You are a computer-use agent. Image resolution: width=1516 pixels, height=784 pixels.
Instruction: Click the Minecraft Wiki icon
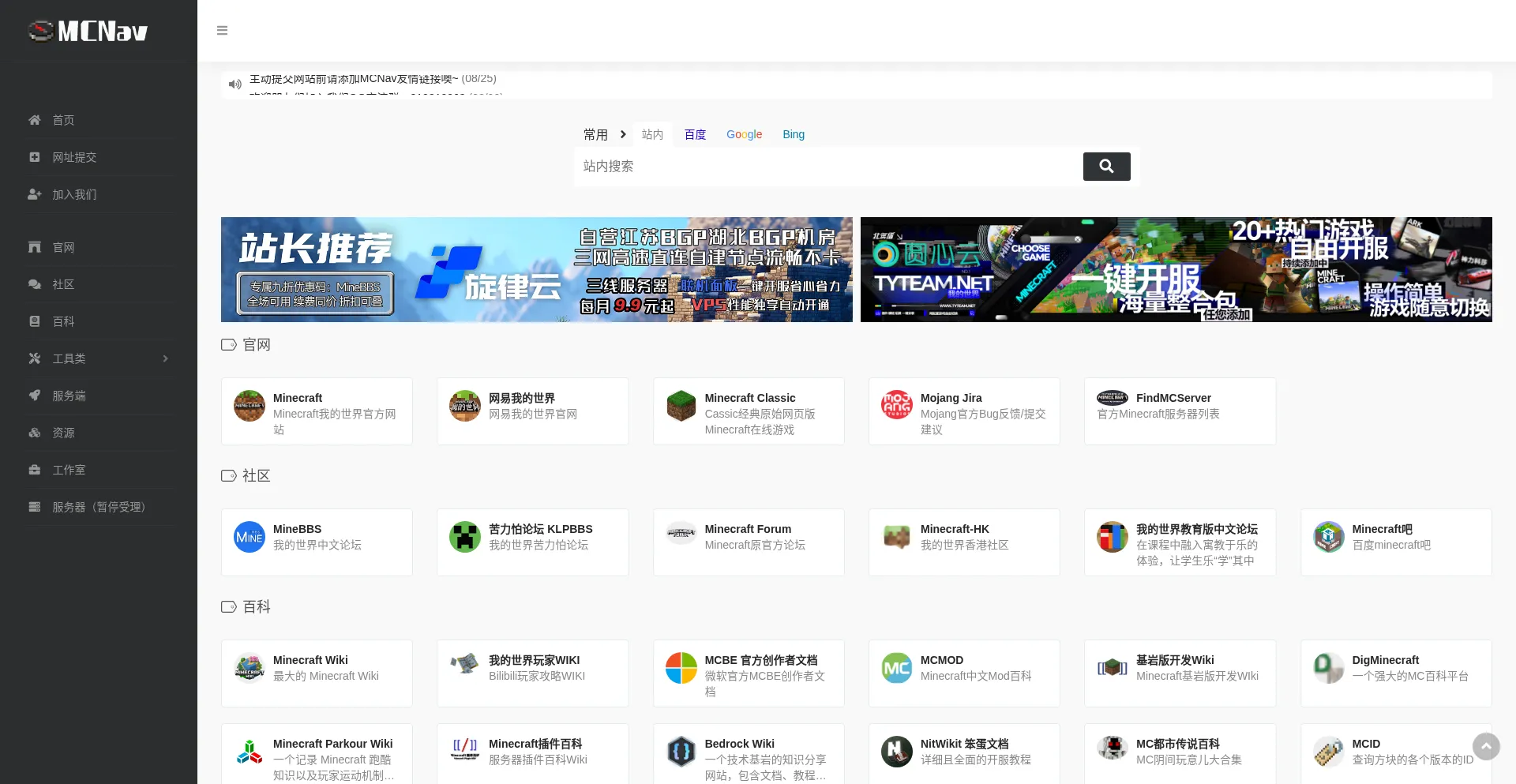tap(250, 668)
